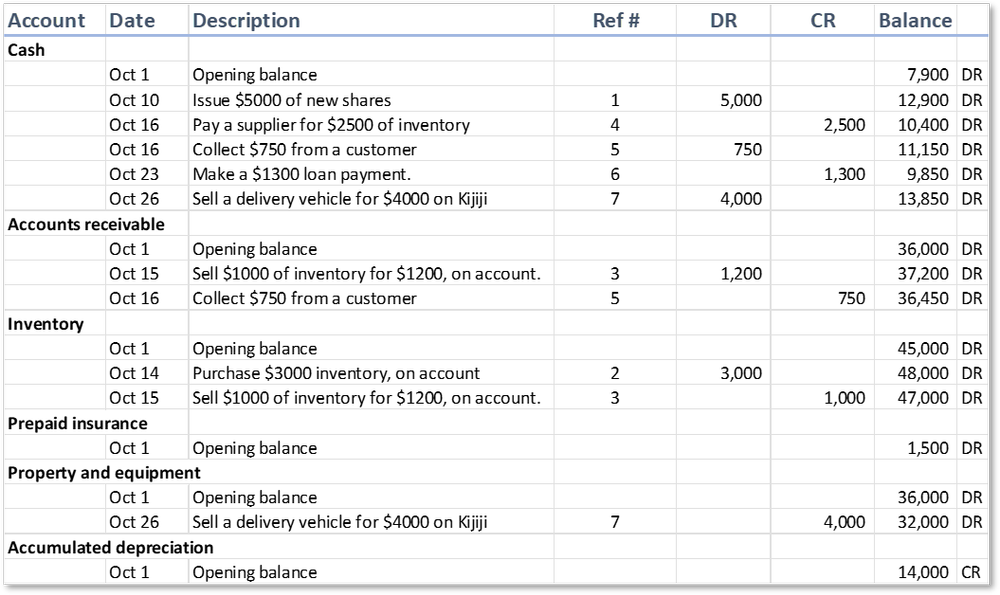Click the 4,000 debit amount in Cash
This screenshot has height=595, width=1000.
[x=741, y=199]
